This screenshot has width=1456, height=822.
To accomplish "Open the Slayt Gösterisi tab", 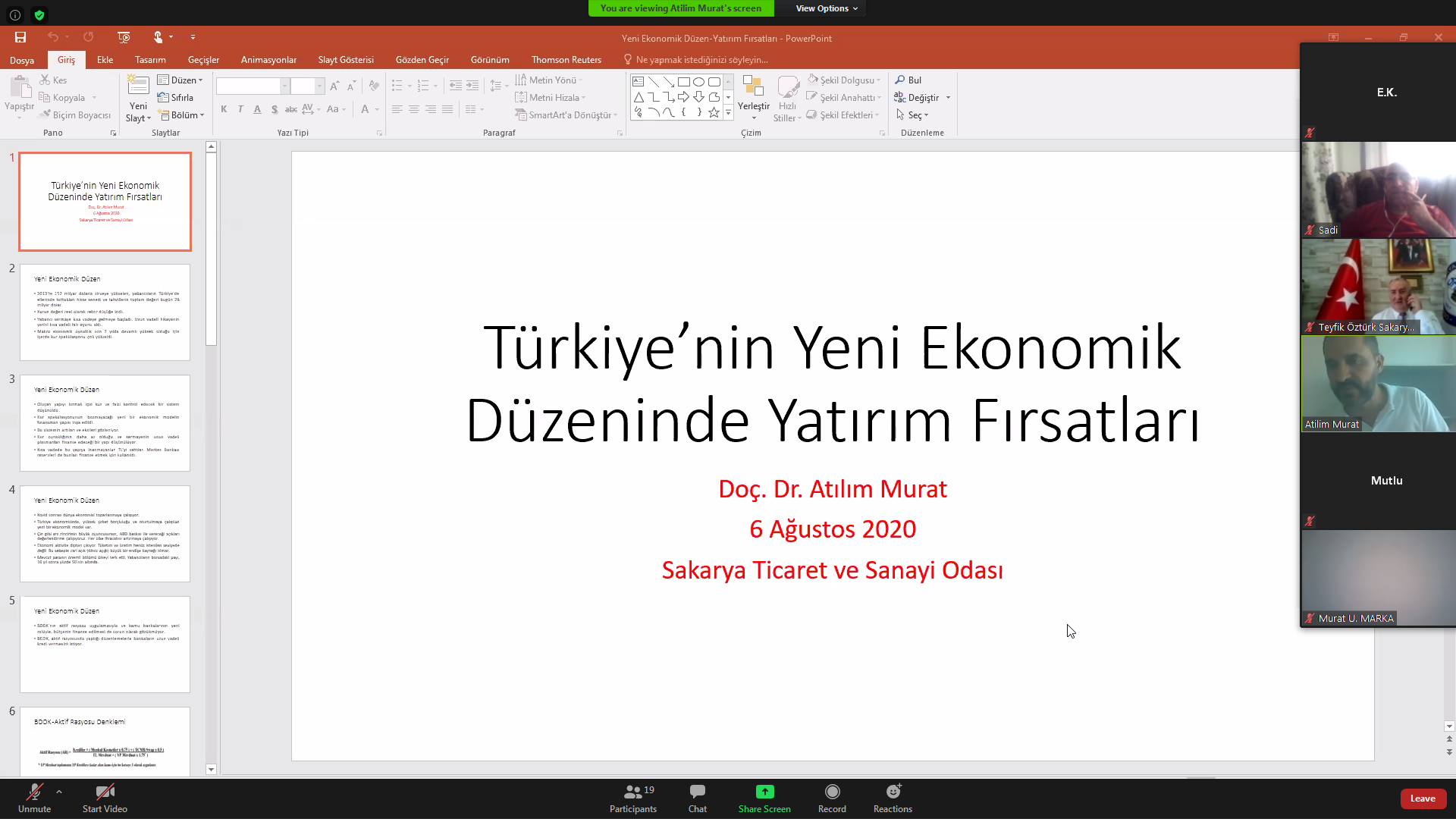I will (x=346, y=60).
